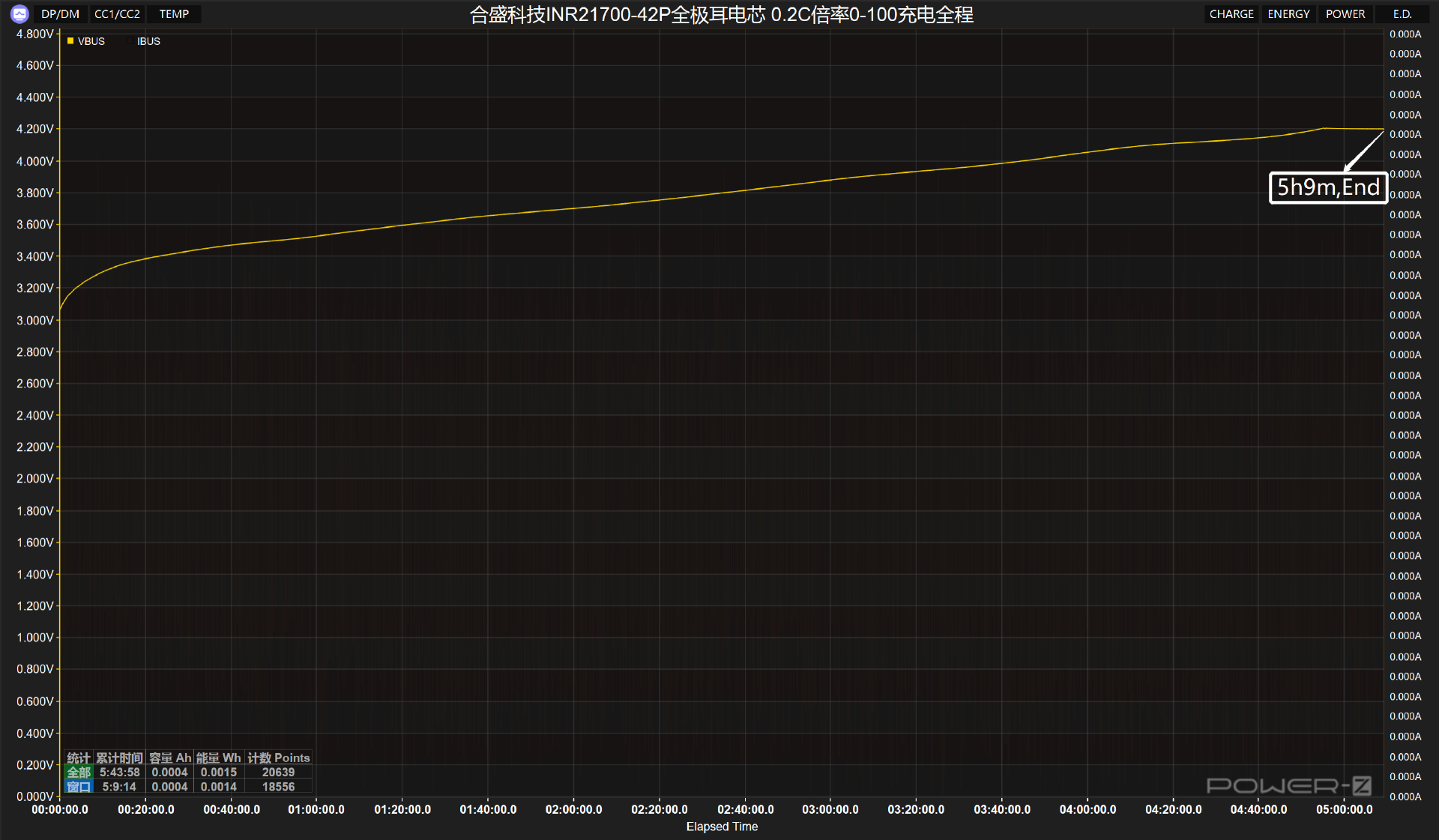
Task: Toggle the DP/DM curve display
Action: point(60,14)
